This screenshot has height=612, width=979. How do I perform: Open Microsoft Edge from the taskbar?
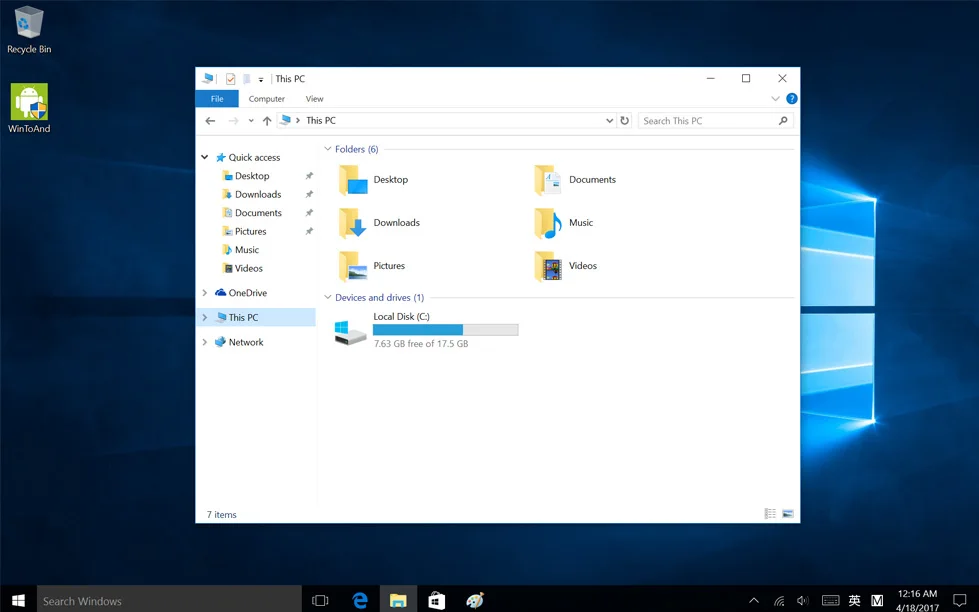click(360, 600)
